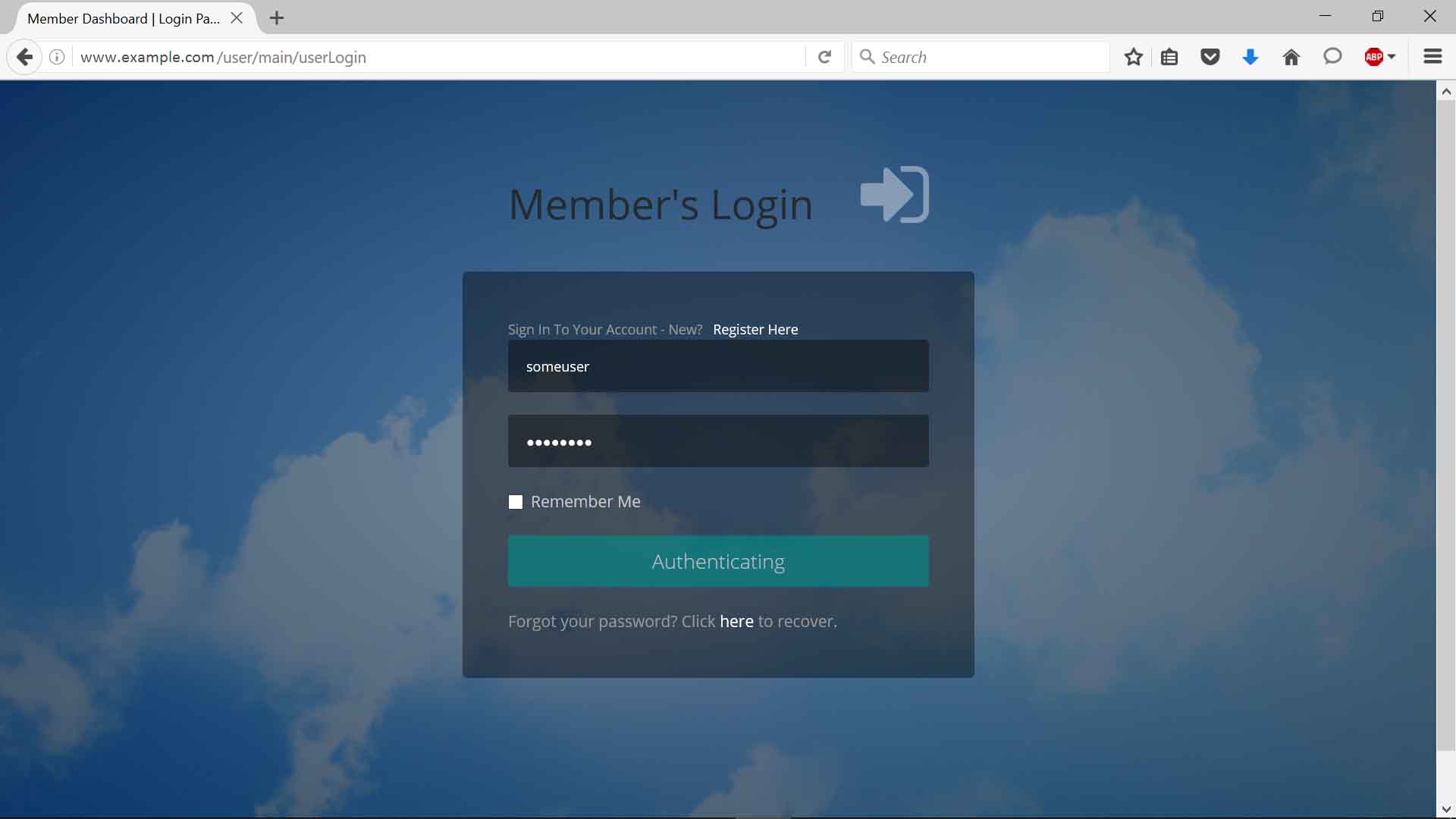Click 'here' to recover password

(x=736, y=621)
